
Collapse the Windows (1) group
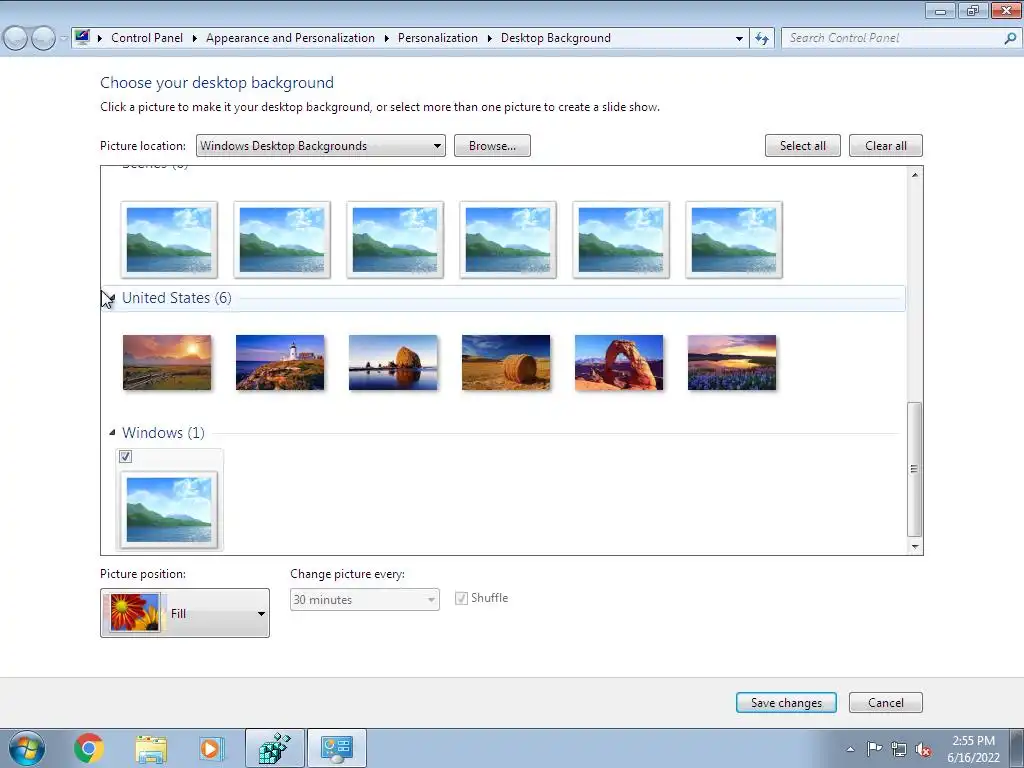coord(112,432)
